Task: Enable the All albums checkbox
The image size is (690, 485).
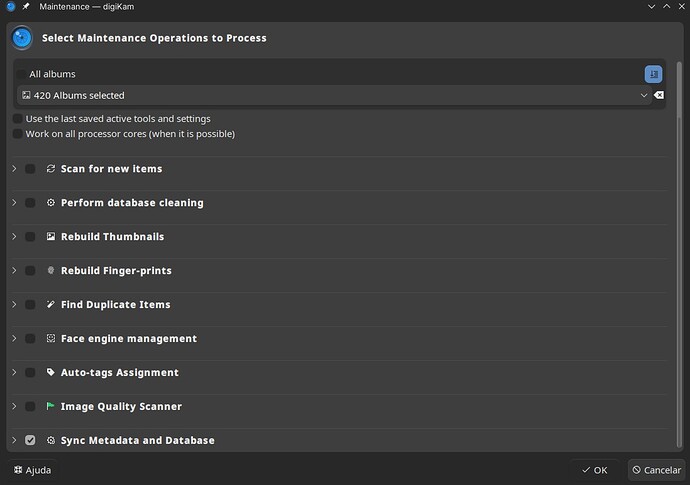Action: click(x=21, y=74)
